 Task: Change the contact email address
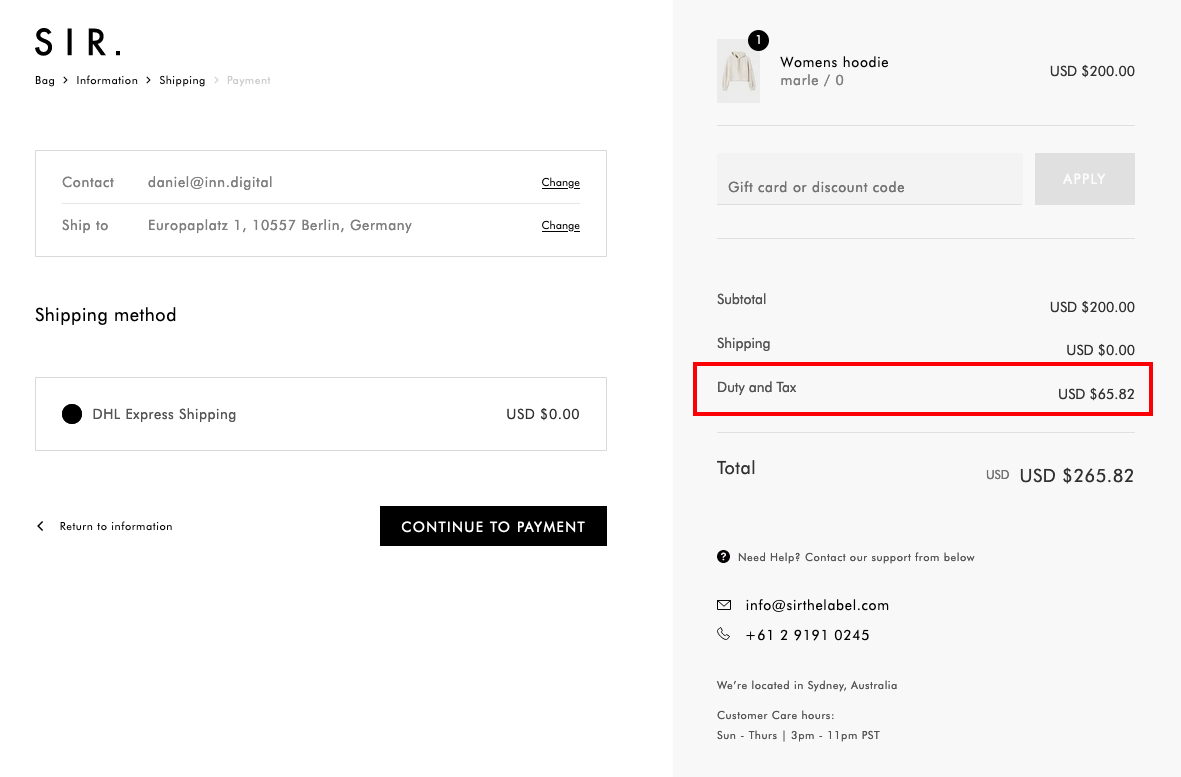tap(560, 183)
